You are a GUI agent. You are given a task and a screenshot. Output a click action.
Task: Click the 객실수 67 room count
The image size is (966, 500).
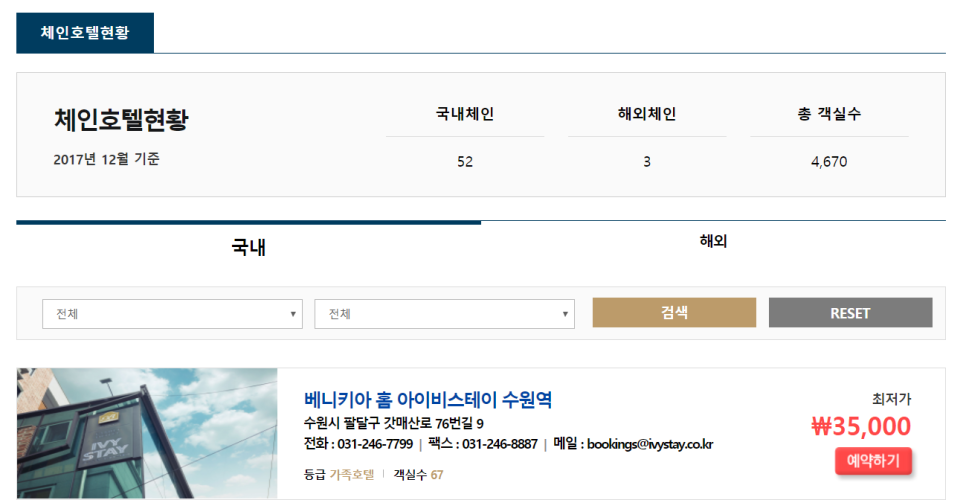418,475
